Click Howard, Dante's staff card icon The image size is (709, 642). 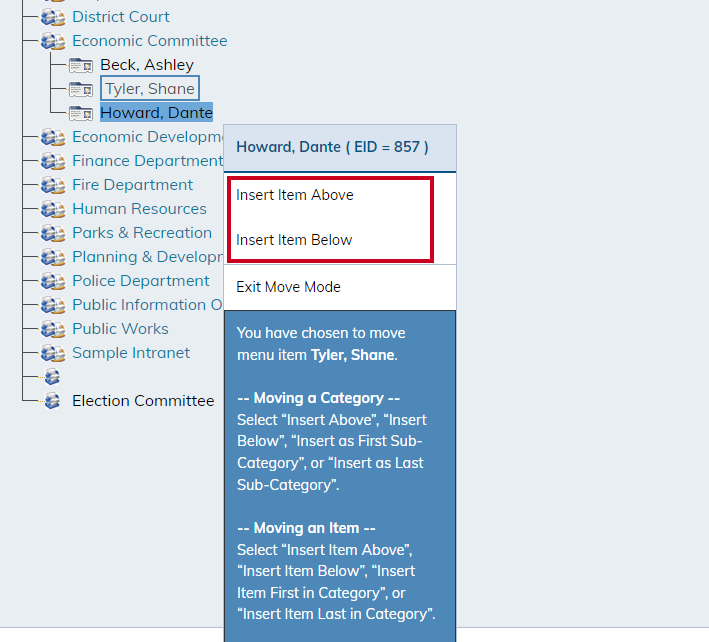pyautogui.click(x=81, y=113)
